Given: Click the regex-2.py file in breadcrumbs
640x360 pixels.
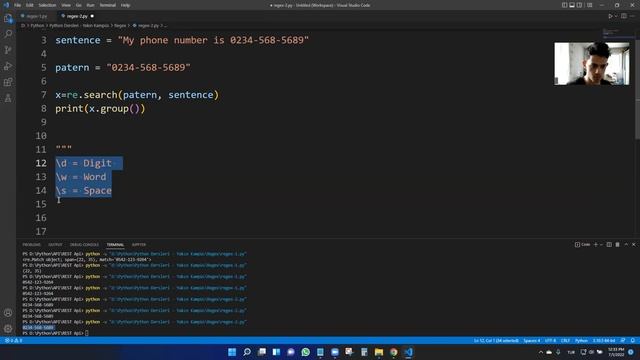Looking at the screenshot, I should point(148,25).
